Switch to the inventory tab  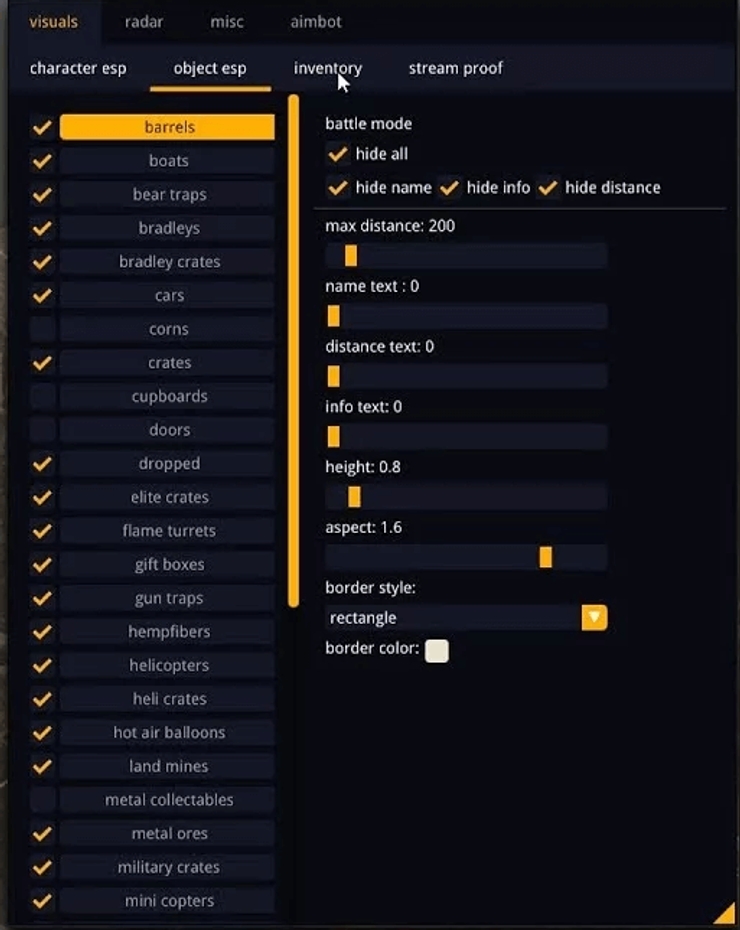pyautogui.click(x=327, y=68)
